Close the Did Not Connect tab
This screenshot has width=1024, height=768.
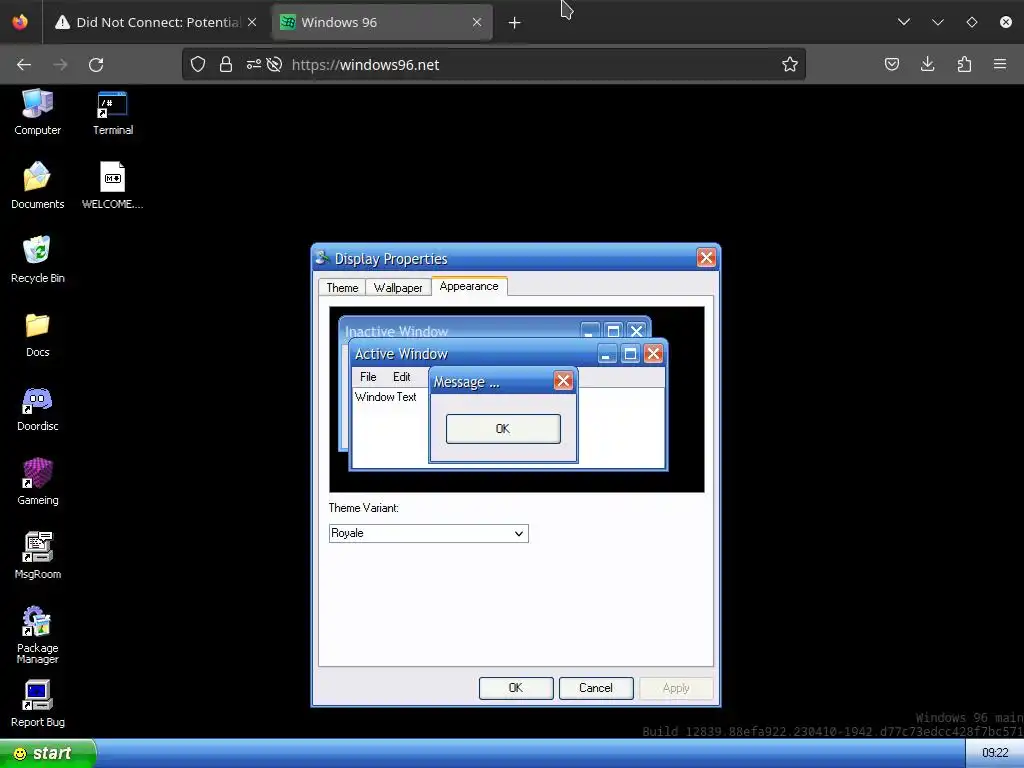[x=252, y=22]
